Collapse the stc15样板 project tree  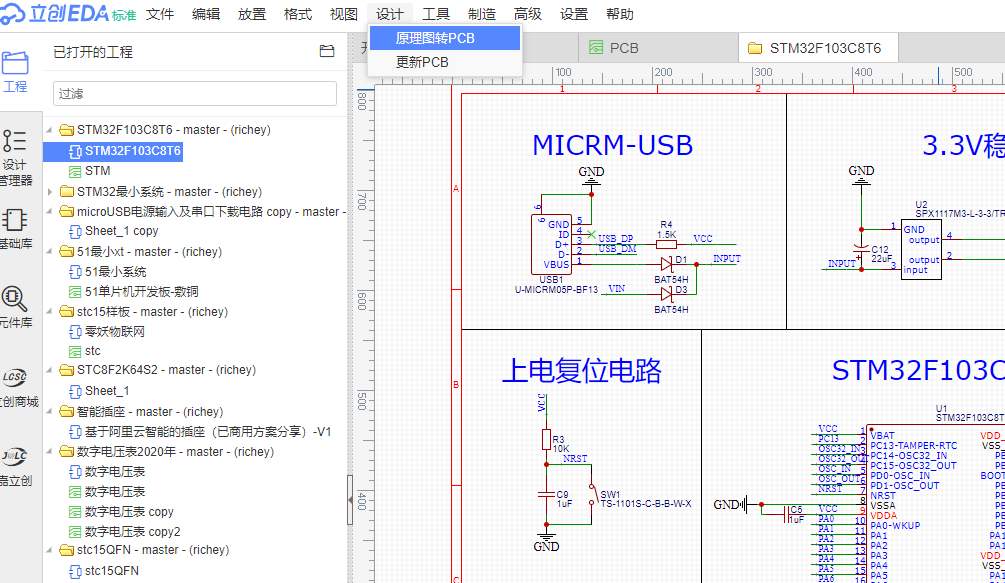pos(50,312)
